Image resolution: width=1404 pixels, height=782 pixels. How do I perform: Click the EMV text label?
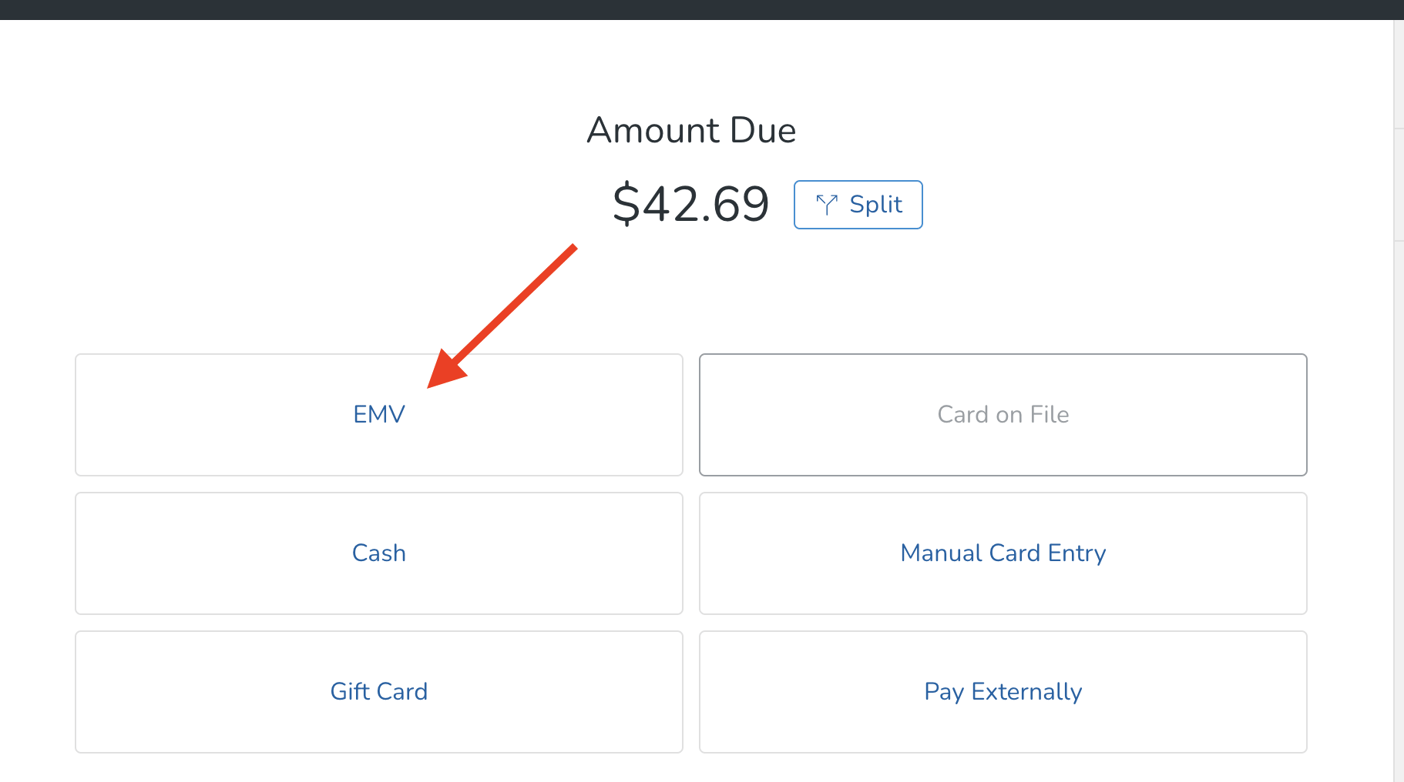(x=378, y=414)
